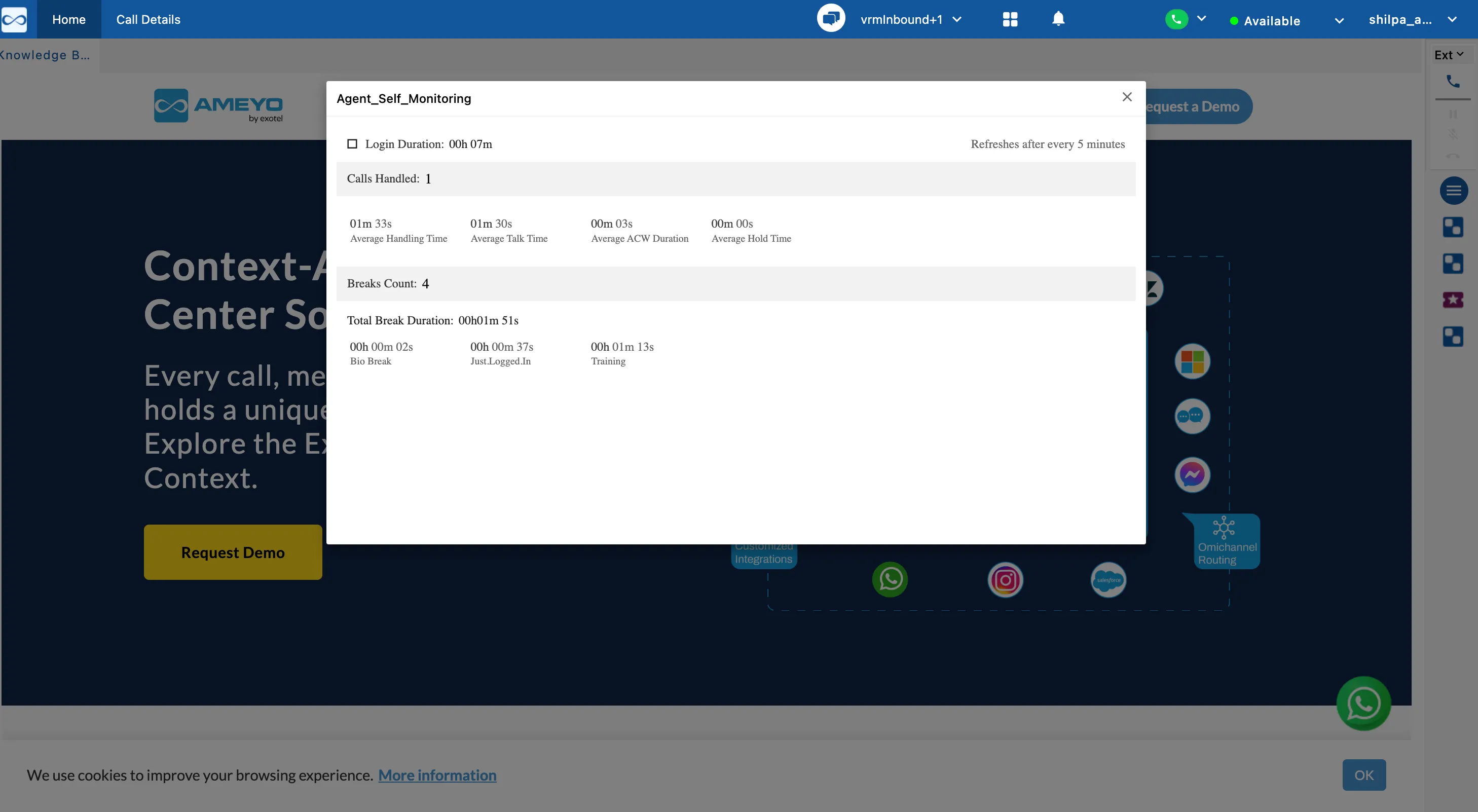The width and height of the screenshot is (1478, 812).
Task: Click the hang up call icon
Action: (1453, 155)
